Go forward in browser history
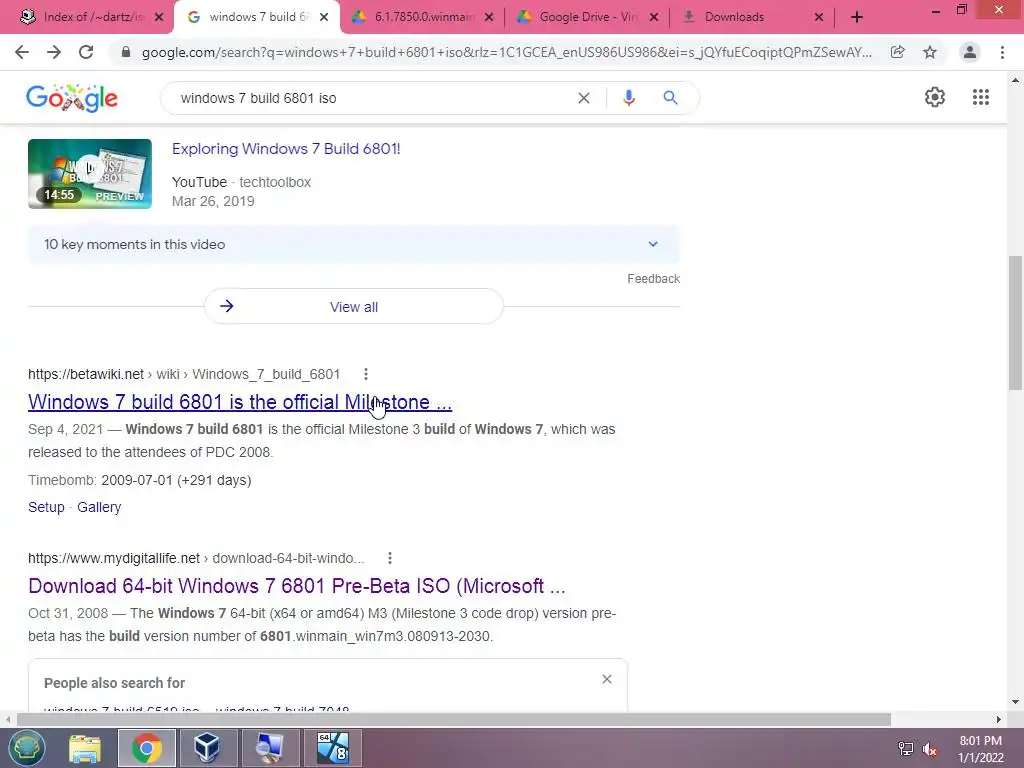 (54, 52)
